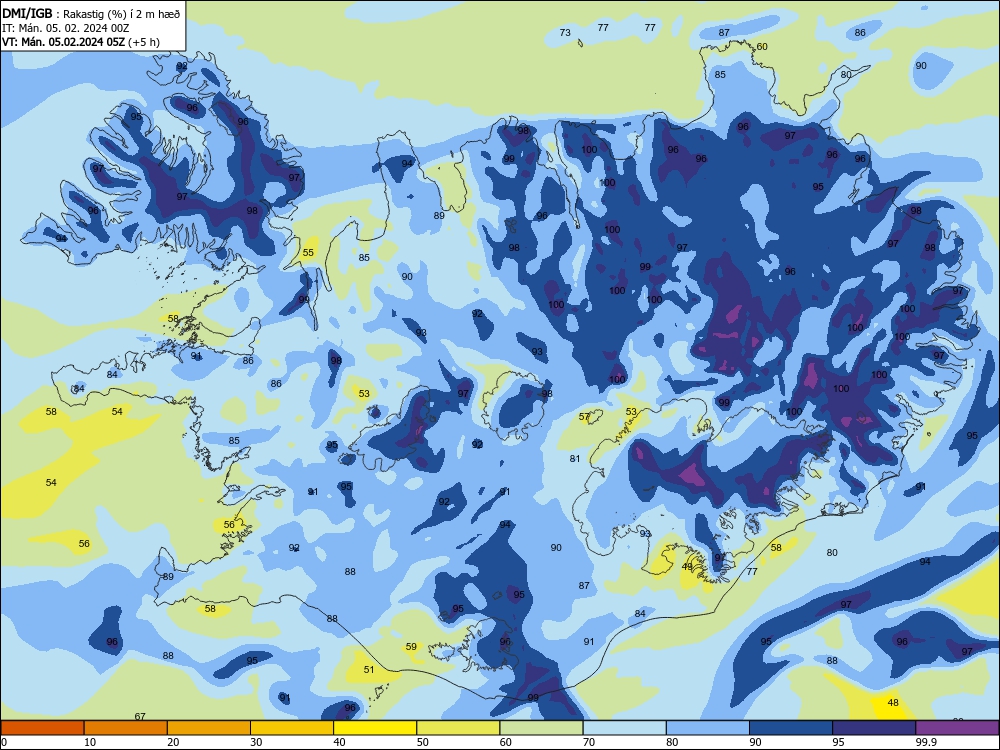Select the dark blue 90–95 legend swatch
The image size is (1000, 750).
click(791, 728)
